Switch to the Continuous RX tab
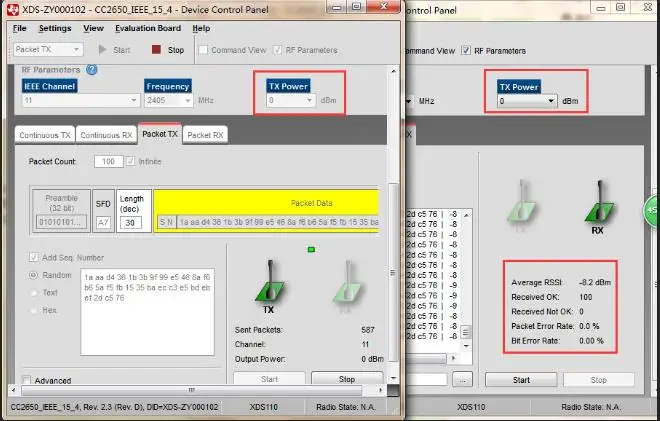 pyautogui.click(x=106, y=135)
